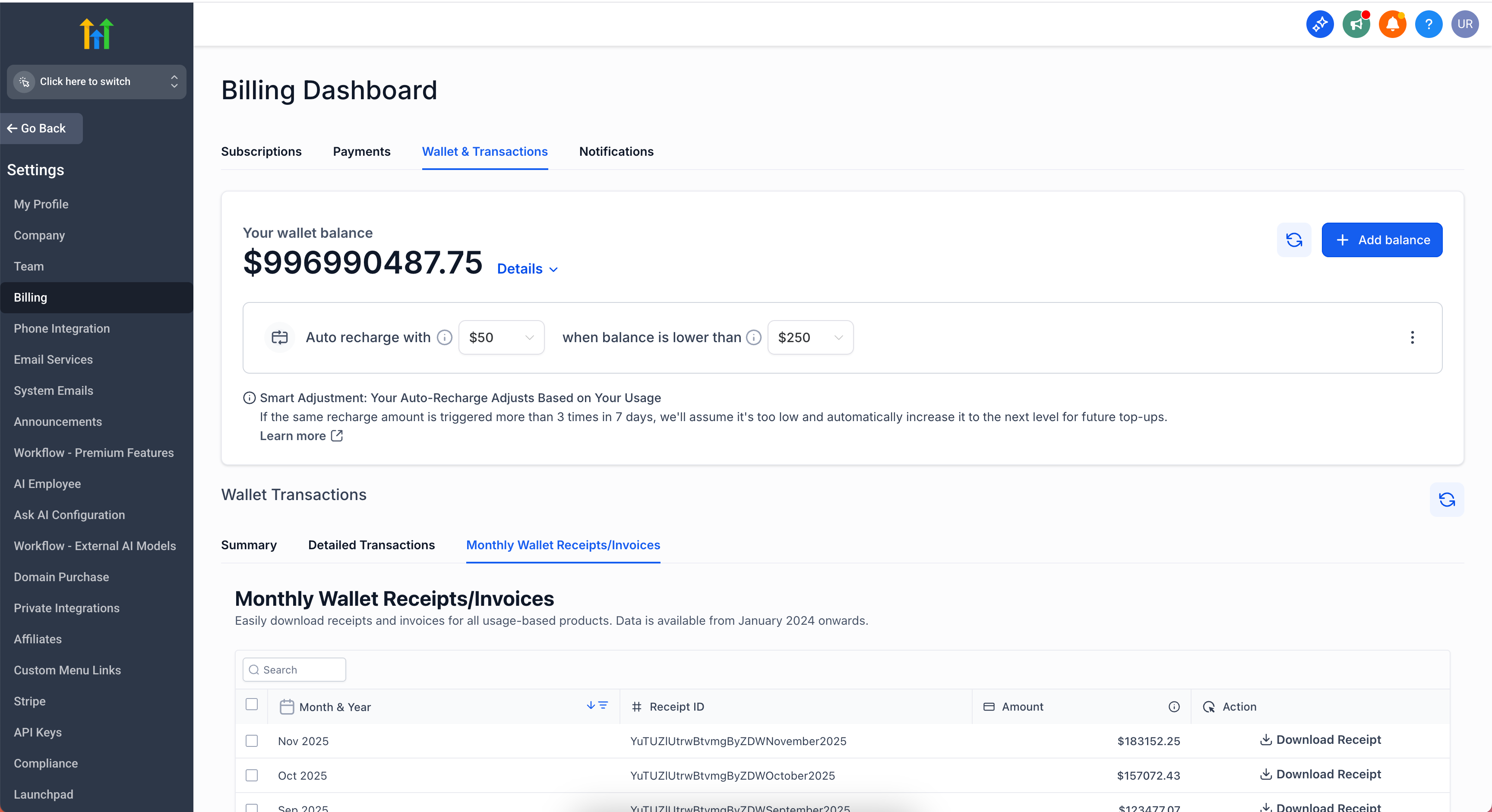Click the Amount column info icon
The width and height of the screenshot is (1492, 812).
1173,707
